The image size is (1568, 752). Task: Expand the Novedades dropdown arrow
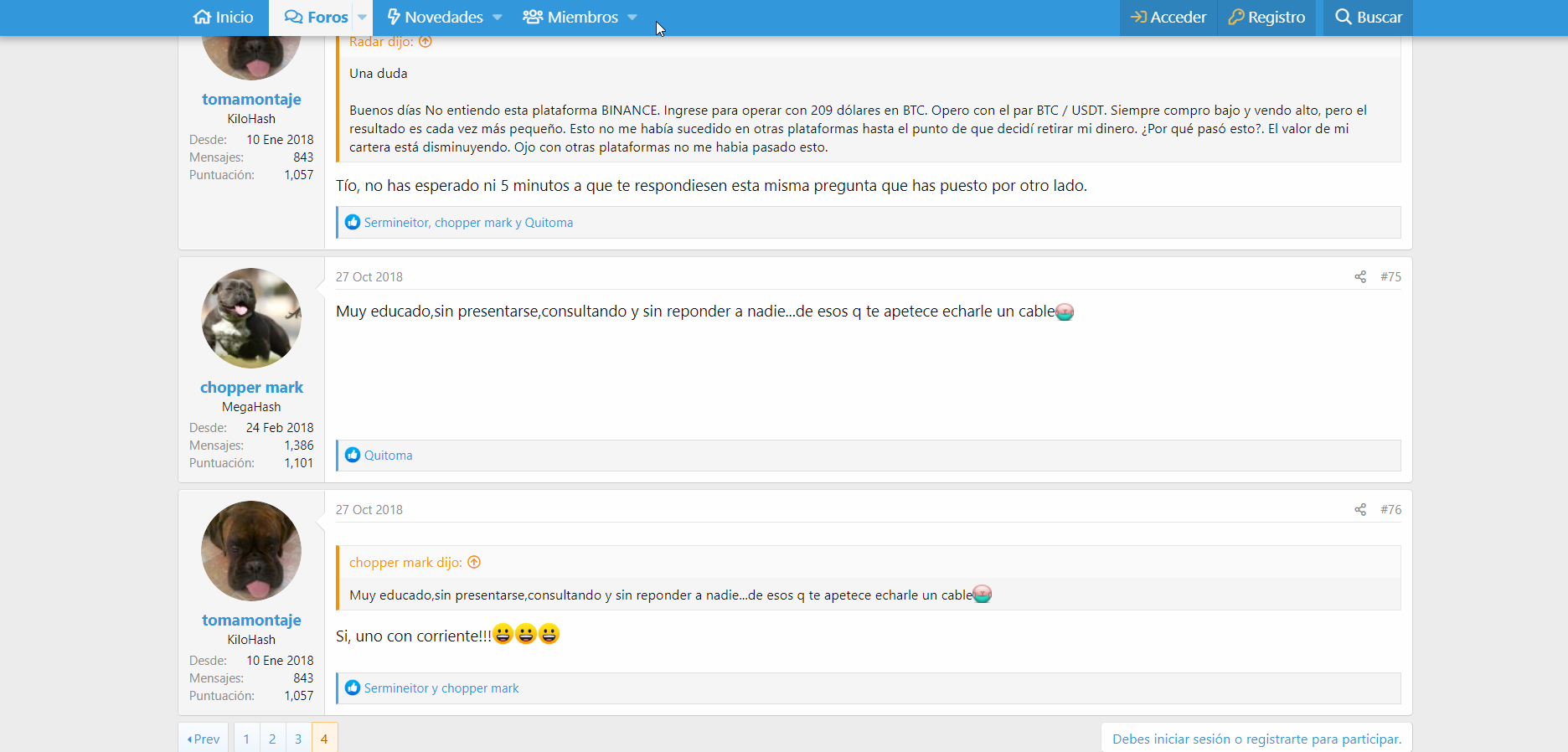(x=498, y=18)
